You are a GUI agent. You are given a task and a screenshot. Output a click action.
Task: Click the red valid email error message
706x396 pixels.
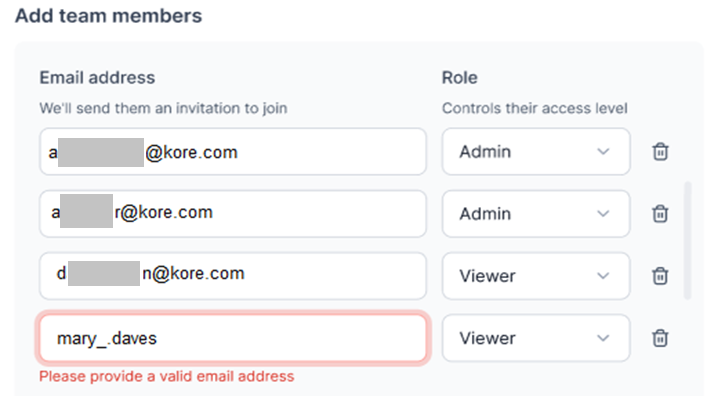(167, 376)
